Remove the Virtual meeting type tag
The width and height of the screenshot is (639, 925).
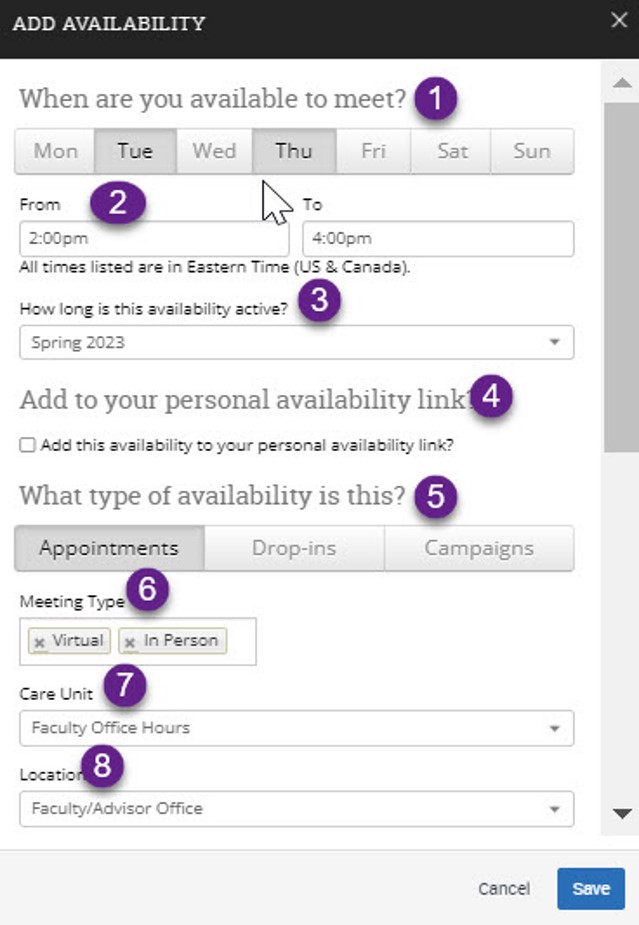click(40, 642)
